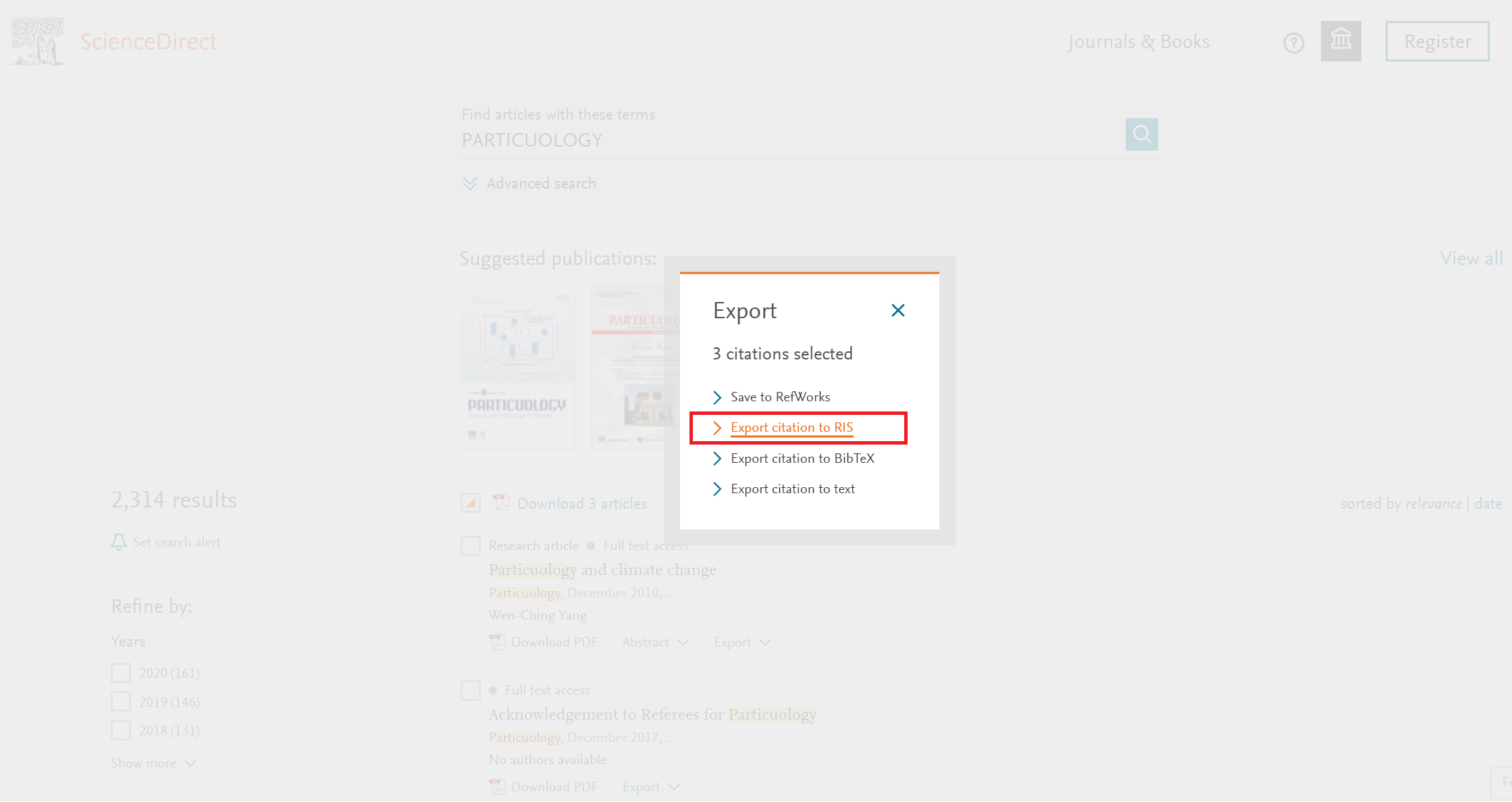The image size is (1512, 802).
Task: Click Download 3 articles
Action: [581, 503]
